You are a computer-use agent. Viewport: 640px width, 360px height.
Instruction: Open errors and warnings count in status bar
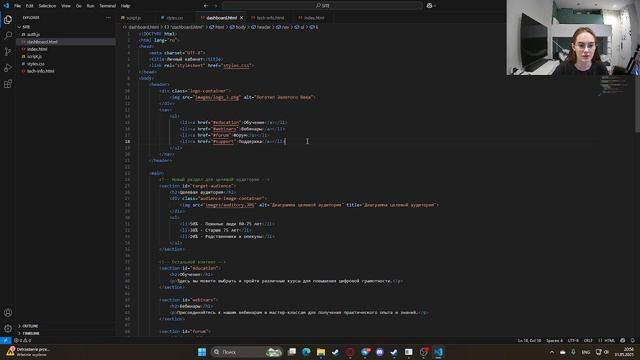22,340
